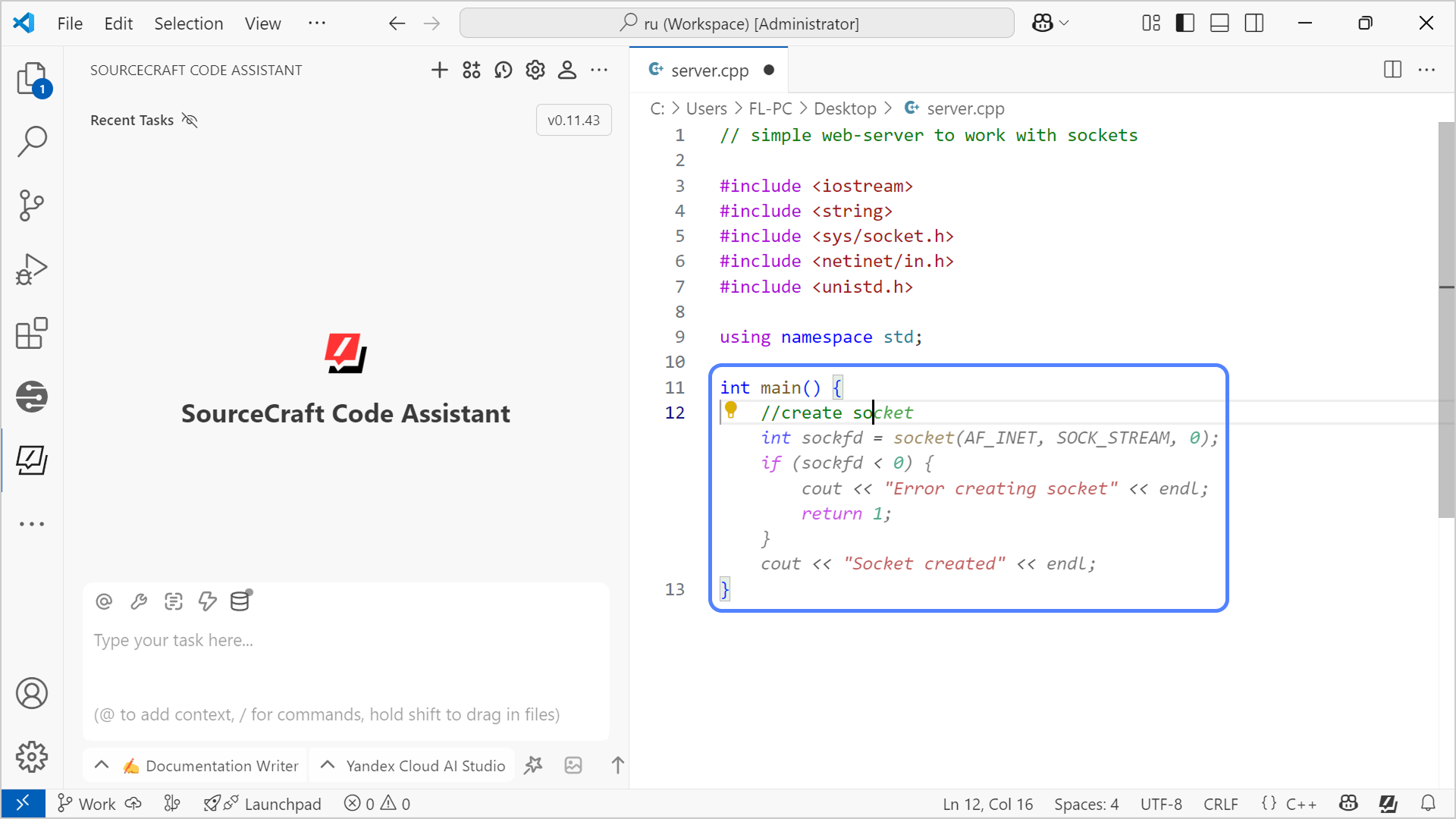Toggle the secondary sidebar layout icon
This screenshot has height=819, width=1456.
[x=1254, y=23]
